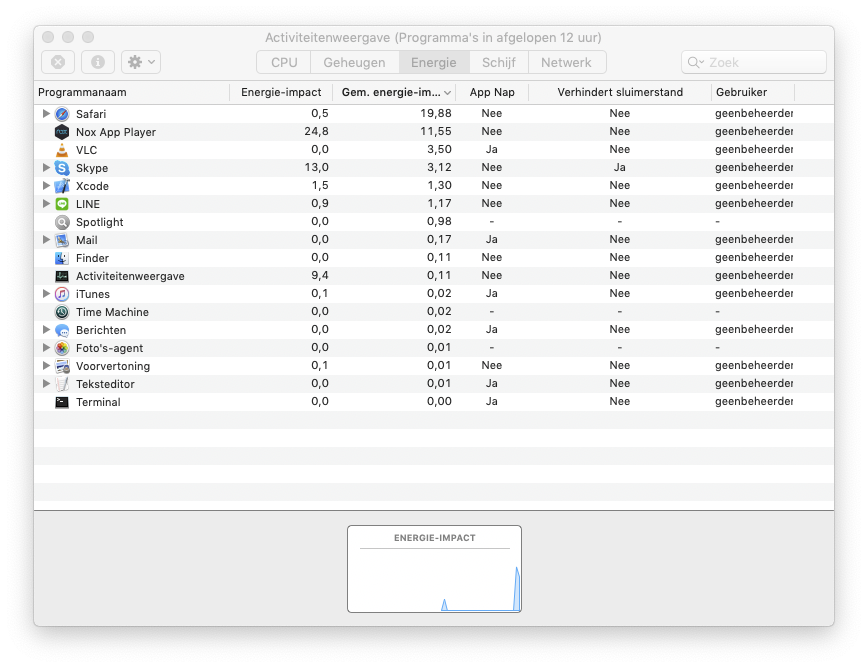The height and width of the screenshot is (668, 868).
Task: Click the iTunes music note icon
Action: tap(62, 294)
